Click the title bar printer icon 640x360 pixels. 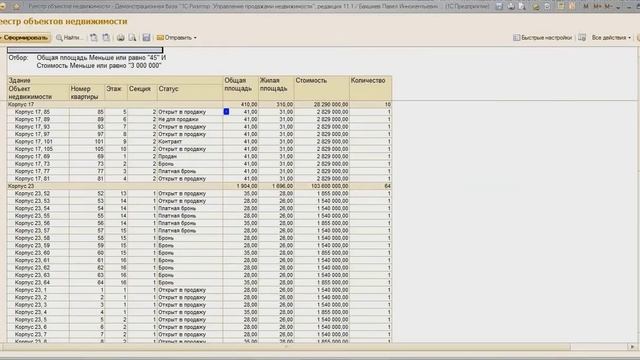[511, 6]
